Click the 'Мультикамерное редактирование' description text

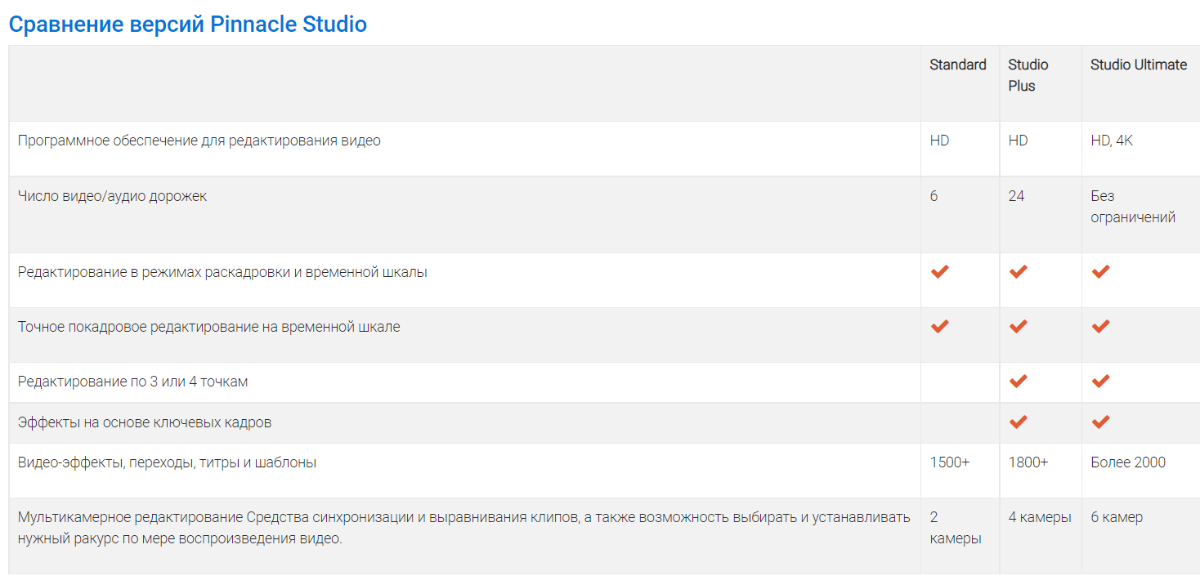[x=464, y=528]
